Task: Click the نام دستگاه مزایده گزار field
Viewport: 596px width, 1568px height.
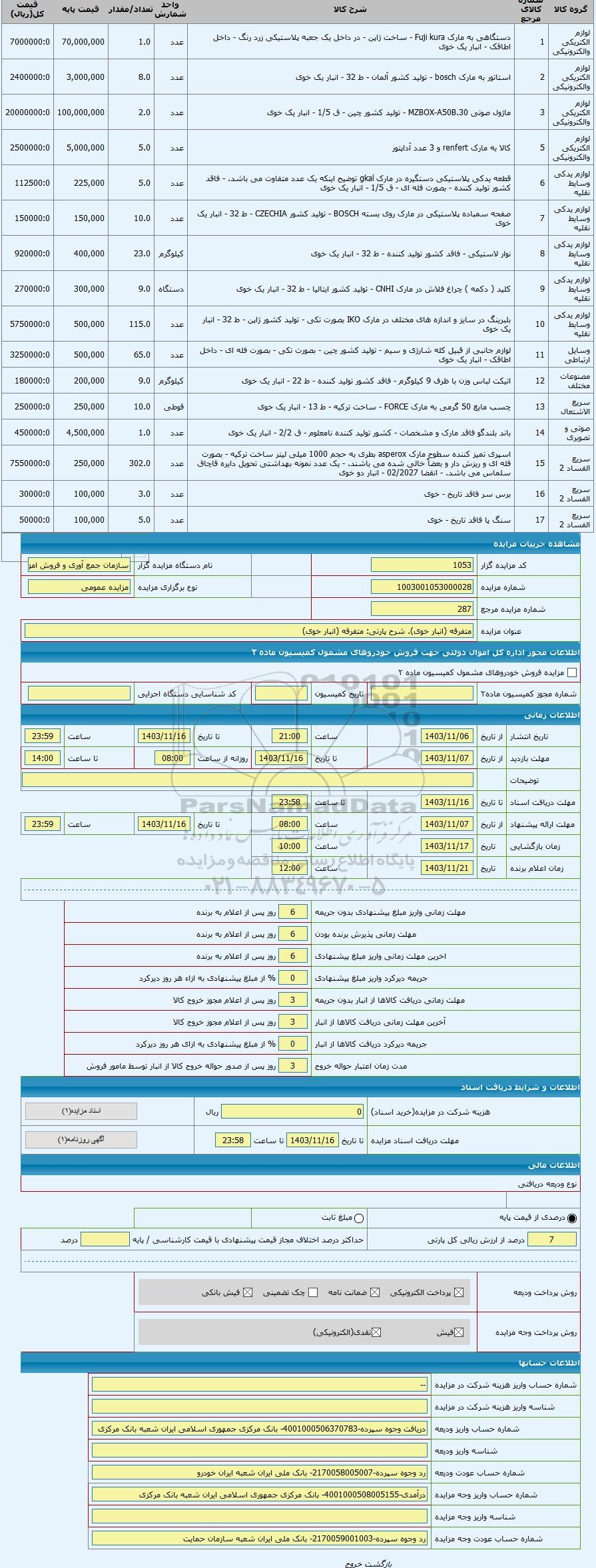Action: 79,565
